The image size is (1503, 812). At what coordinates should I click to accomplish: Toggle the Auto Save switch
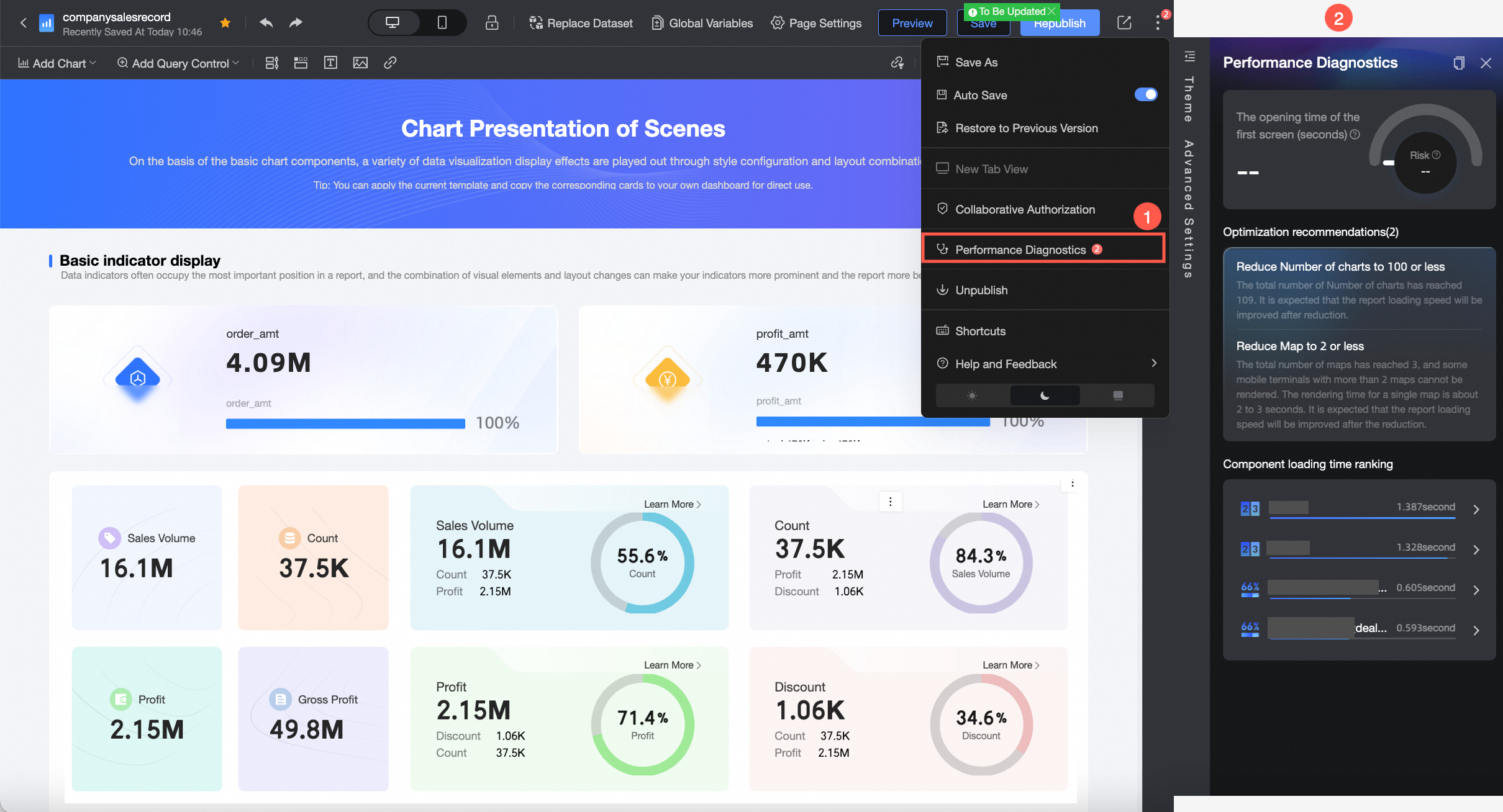click(1145, 94)
